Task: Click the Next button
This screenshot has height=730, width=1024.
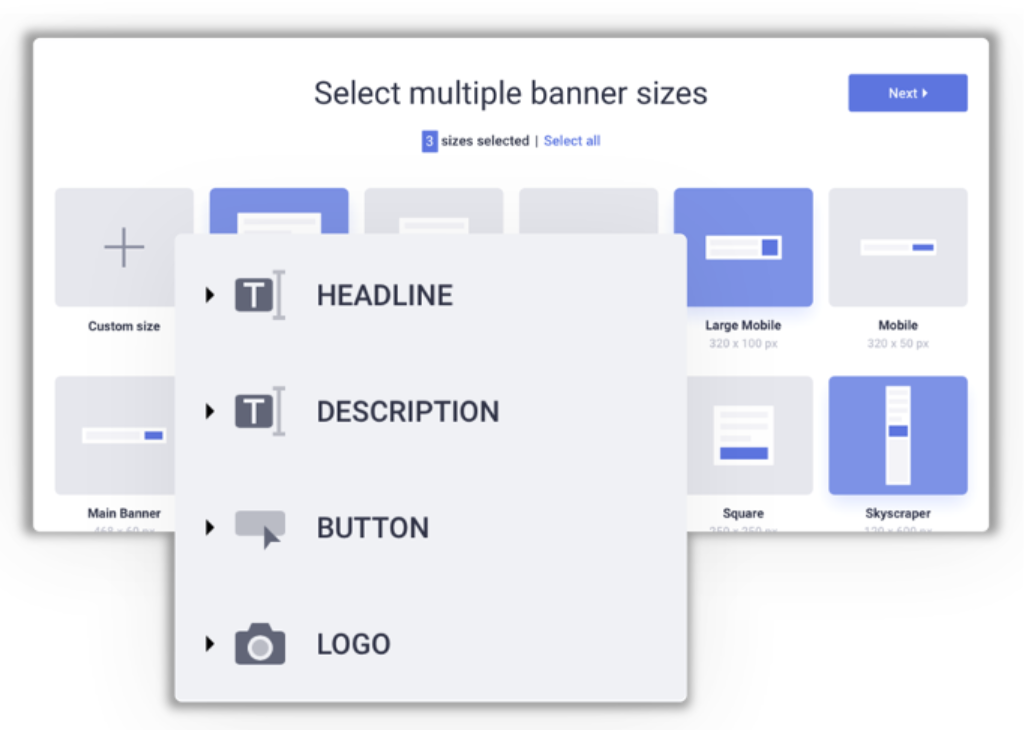Action: pyautogui.click(x=908, y=93)
